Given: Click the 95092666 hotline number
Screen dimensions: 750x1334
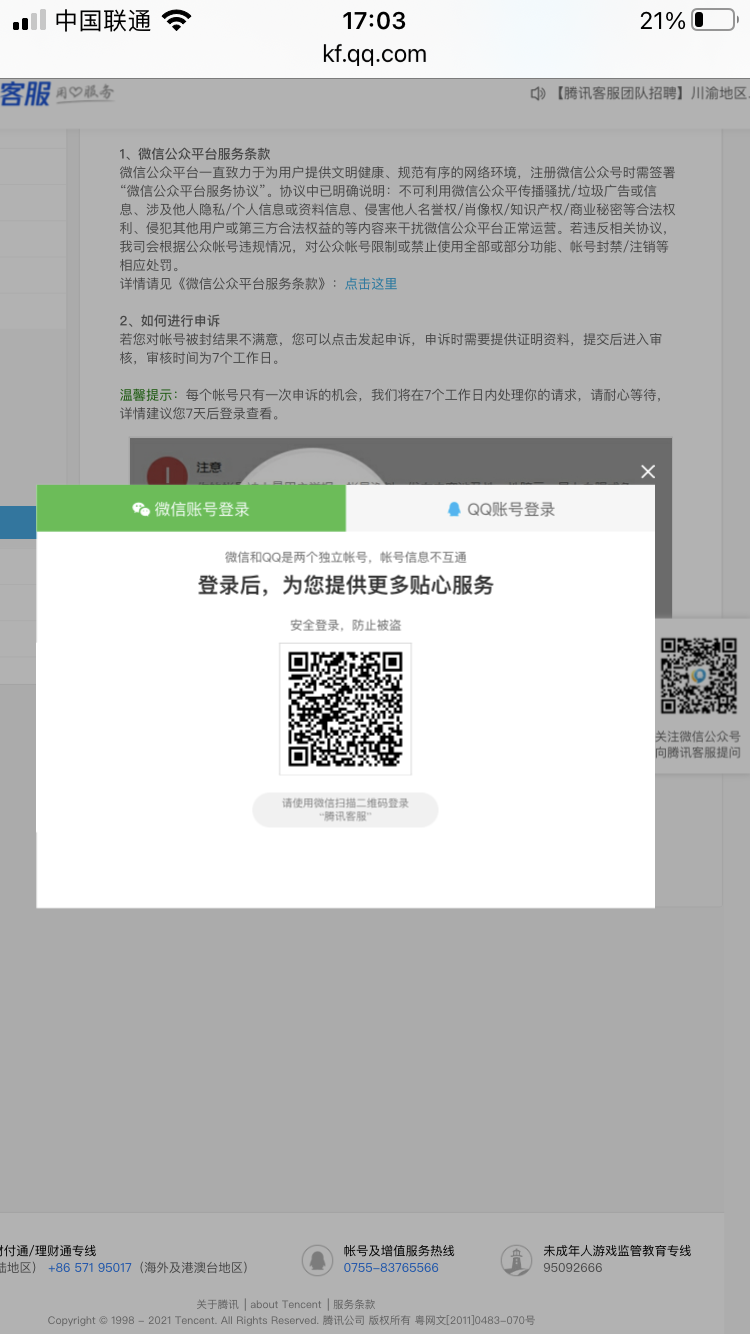Looking at the screenshot, I should click(573, 1268).
